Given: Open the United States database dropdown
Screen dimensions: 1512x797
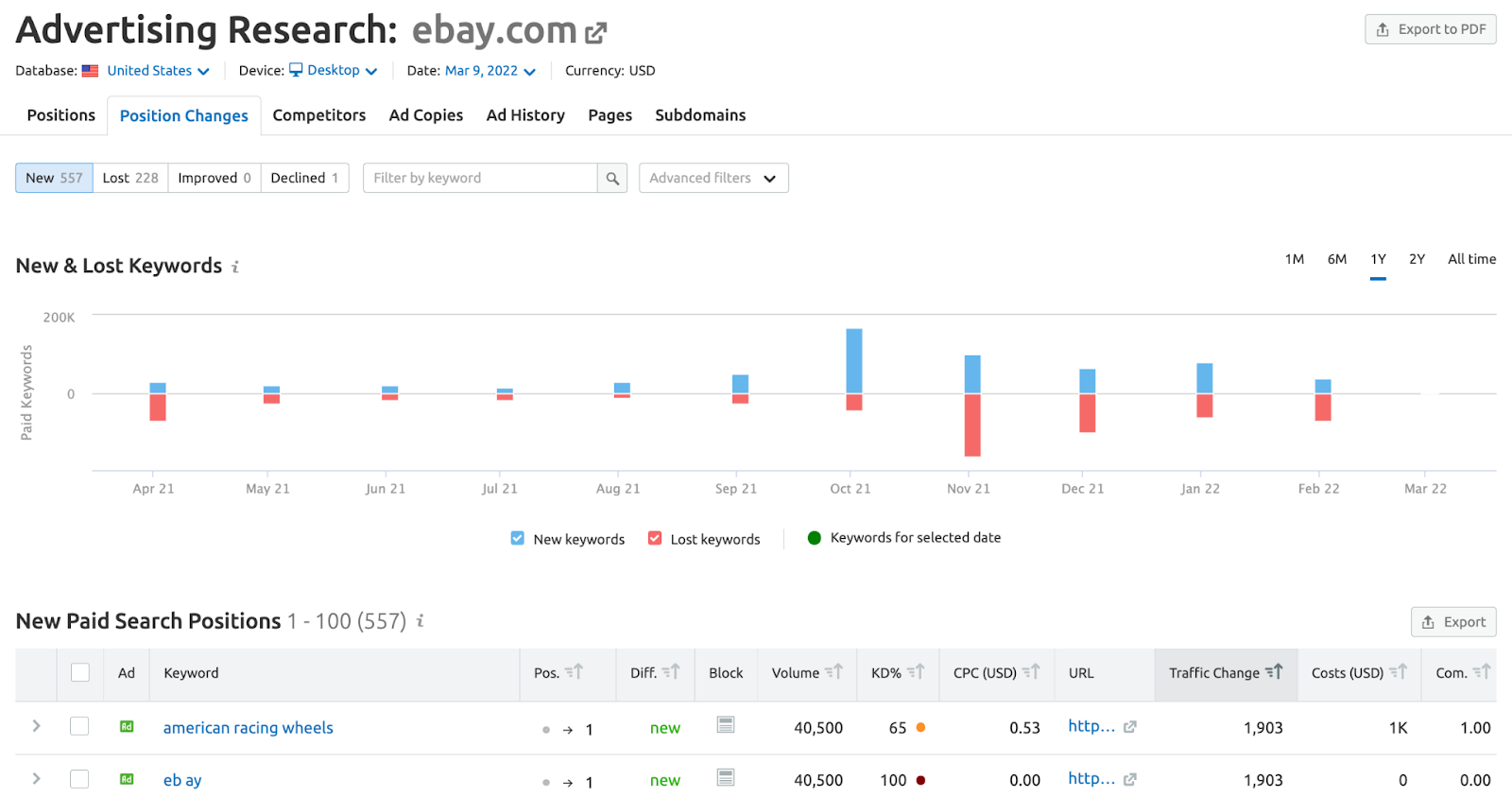Looking at the screenshot, I should coord(158,71).
